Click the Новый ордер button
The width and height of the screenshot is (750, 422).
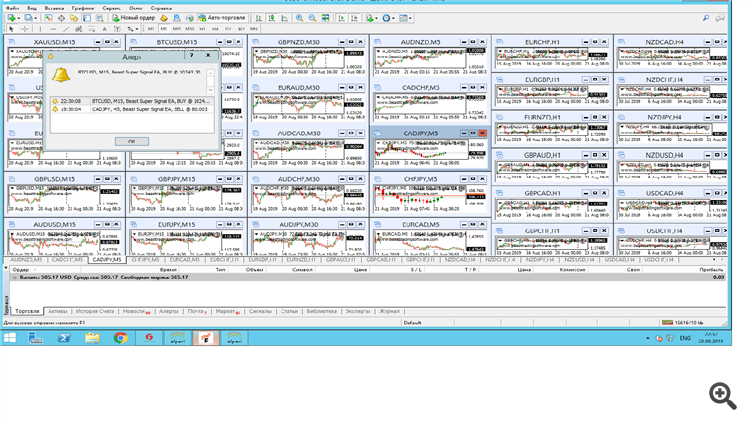coord(133,18)
